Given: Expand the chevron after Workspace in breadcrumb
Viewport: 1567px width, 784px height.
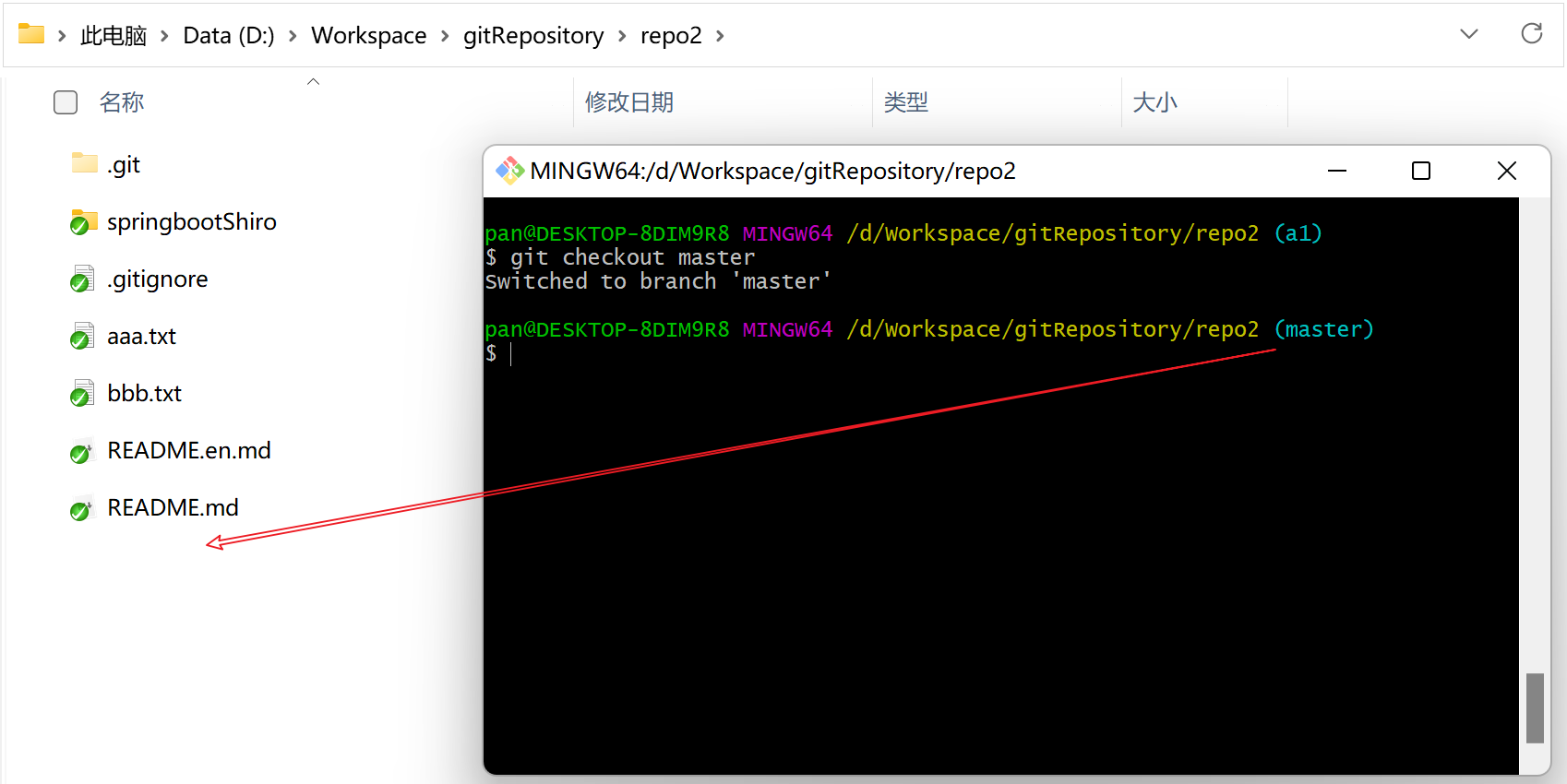Looking at the screenshot, I should [445, 36].
